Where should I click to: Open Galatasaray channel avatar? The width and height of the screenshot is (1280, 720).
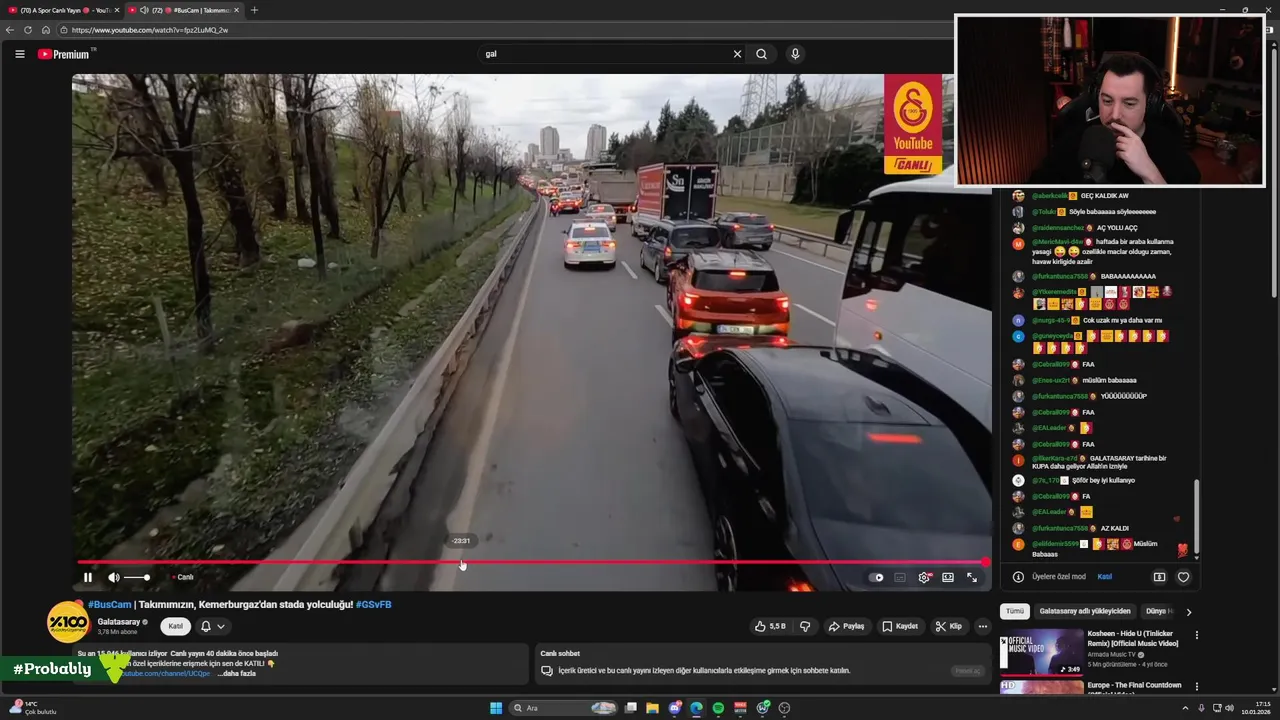click(68, 621)
